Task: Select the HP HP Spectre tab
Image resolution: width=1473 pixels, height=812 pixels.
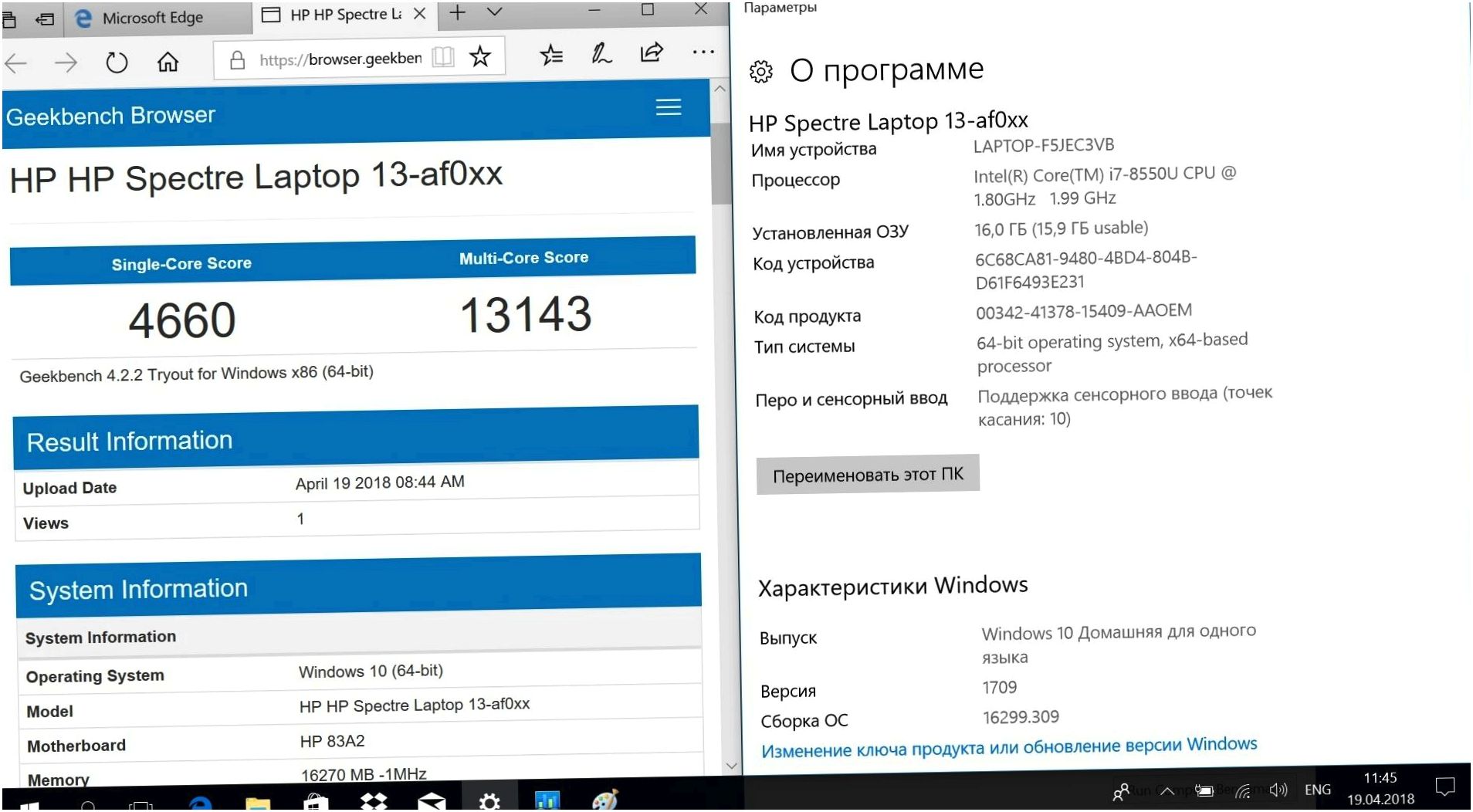Action: pos(344,15)
